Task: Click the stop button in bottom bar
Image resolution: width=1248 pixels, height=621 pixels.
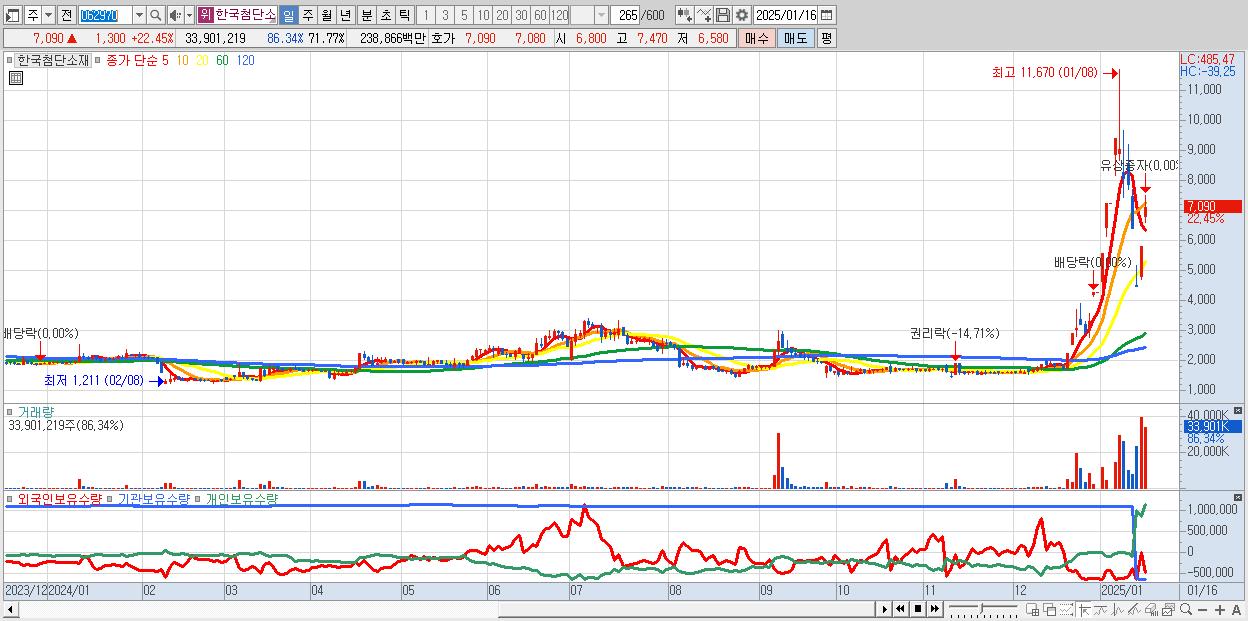Action: click(918, 609)
